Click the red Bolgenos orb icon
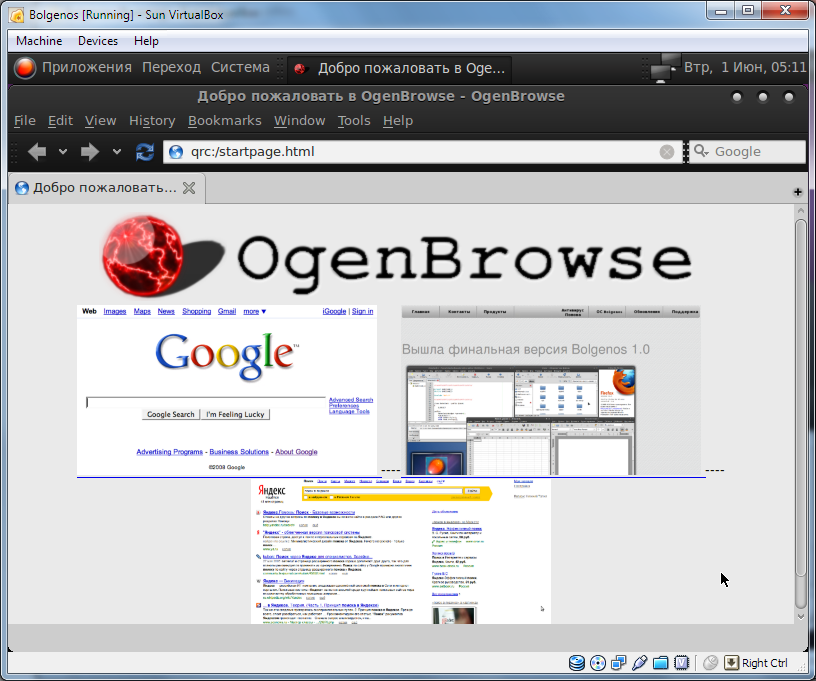This screenshot has width=816, height=681. click(x=24, y=68)
